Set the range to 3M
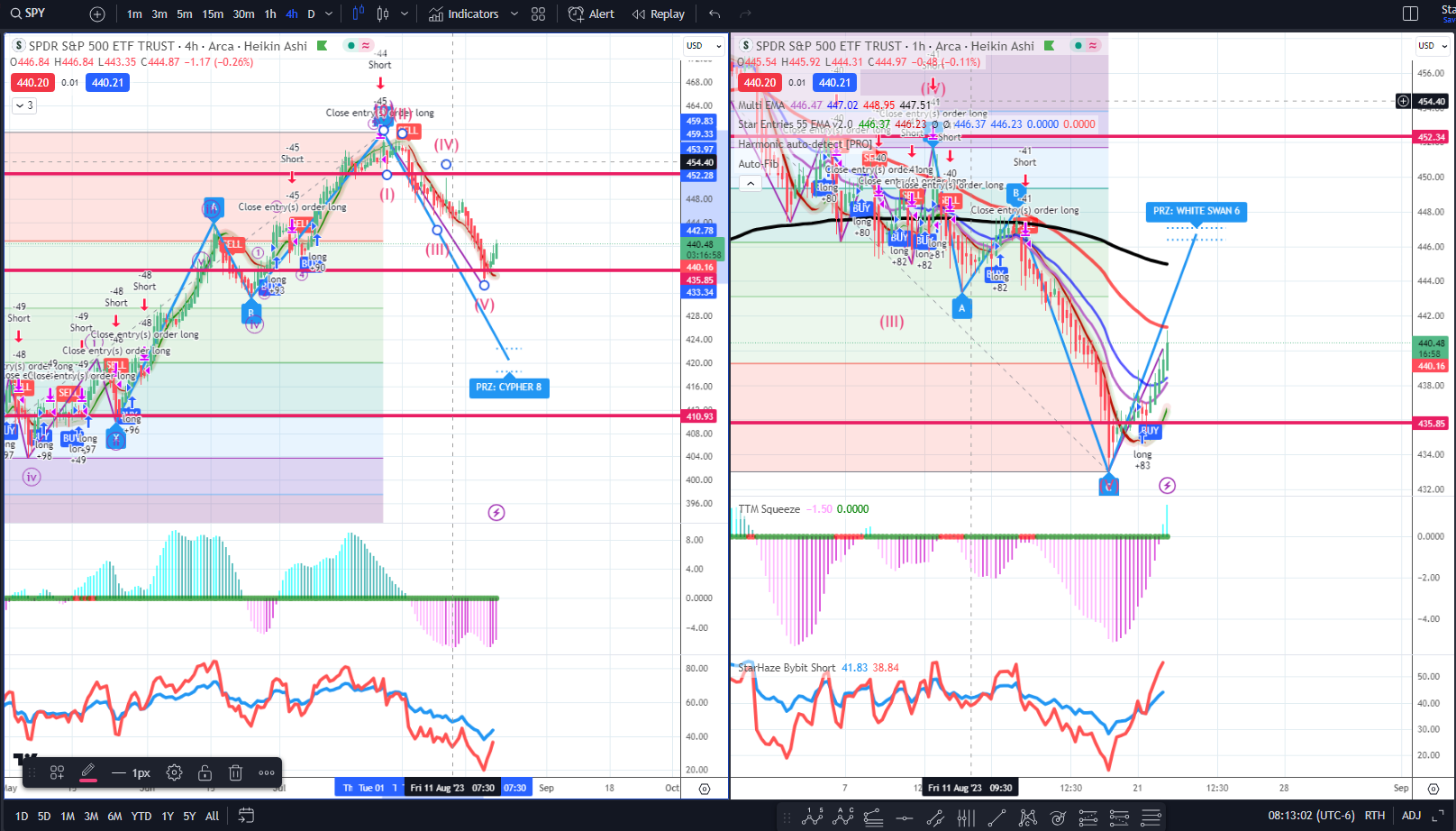This screenshot has height=831, width=1456. click(x=91, y=817)
